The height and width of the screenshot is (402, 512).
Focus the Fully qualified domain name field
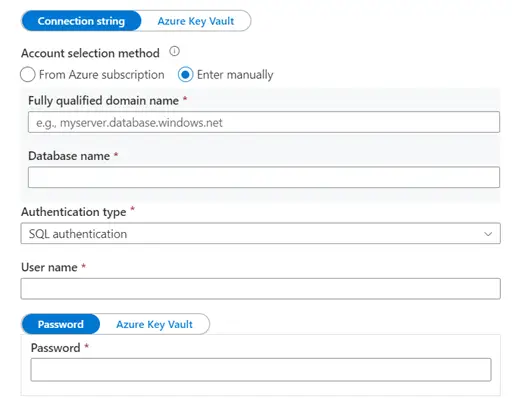[x=264, y=122]
